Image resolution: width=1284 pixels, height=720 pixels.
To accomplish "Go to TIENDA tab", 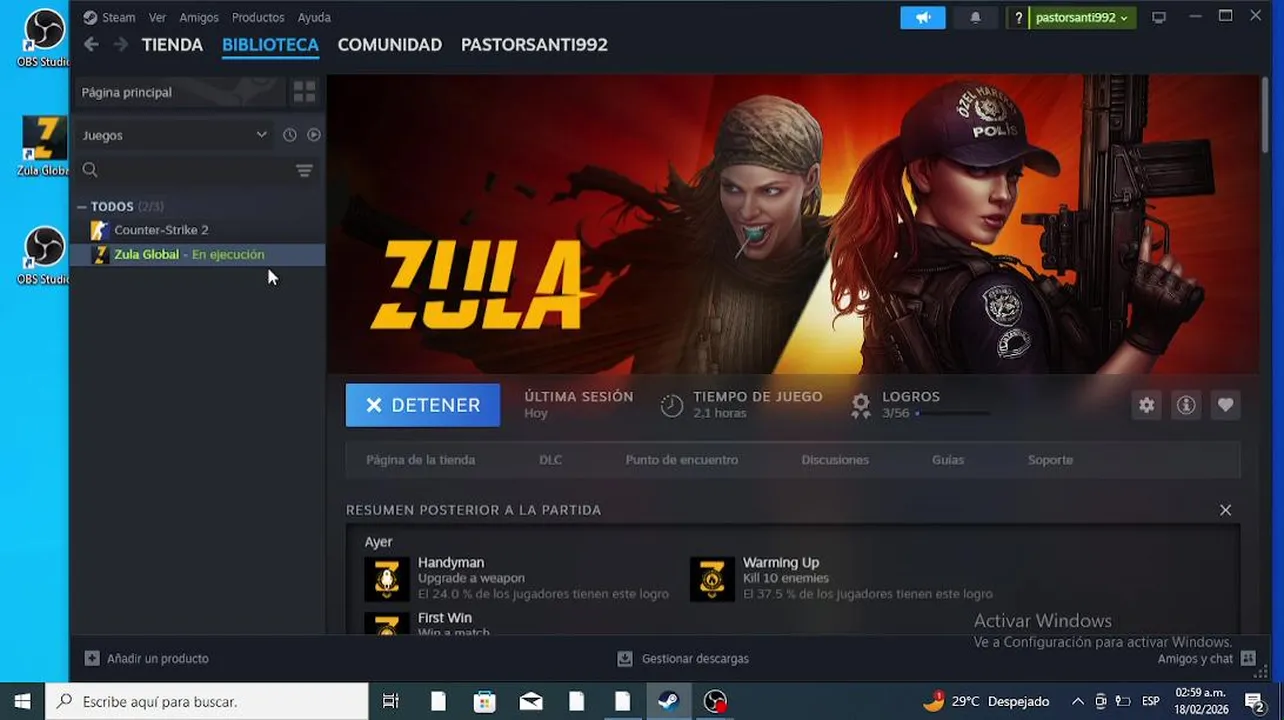I will tap(172, 45).
